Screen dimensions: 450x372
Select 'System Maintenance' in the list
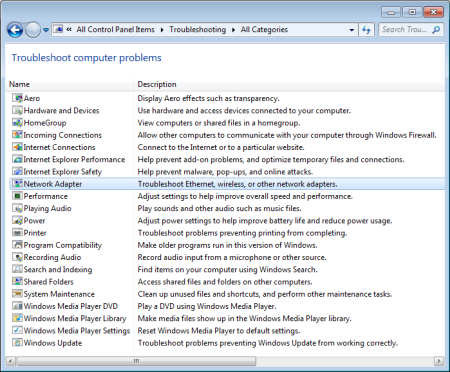pyautogui.click(x=59, y=294)
